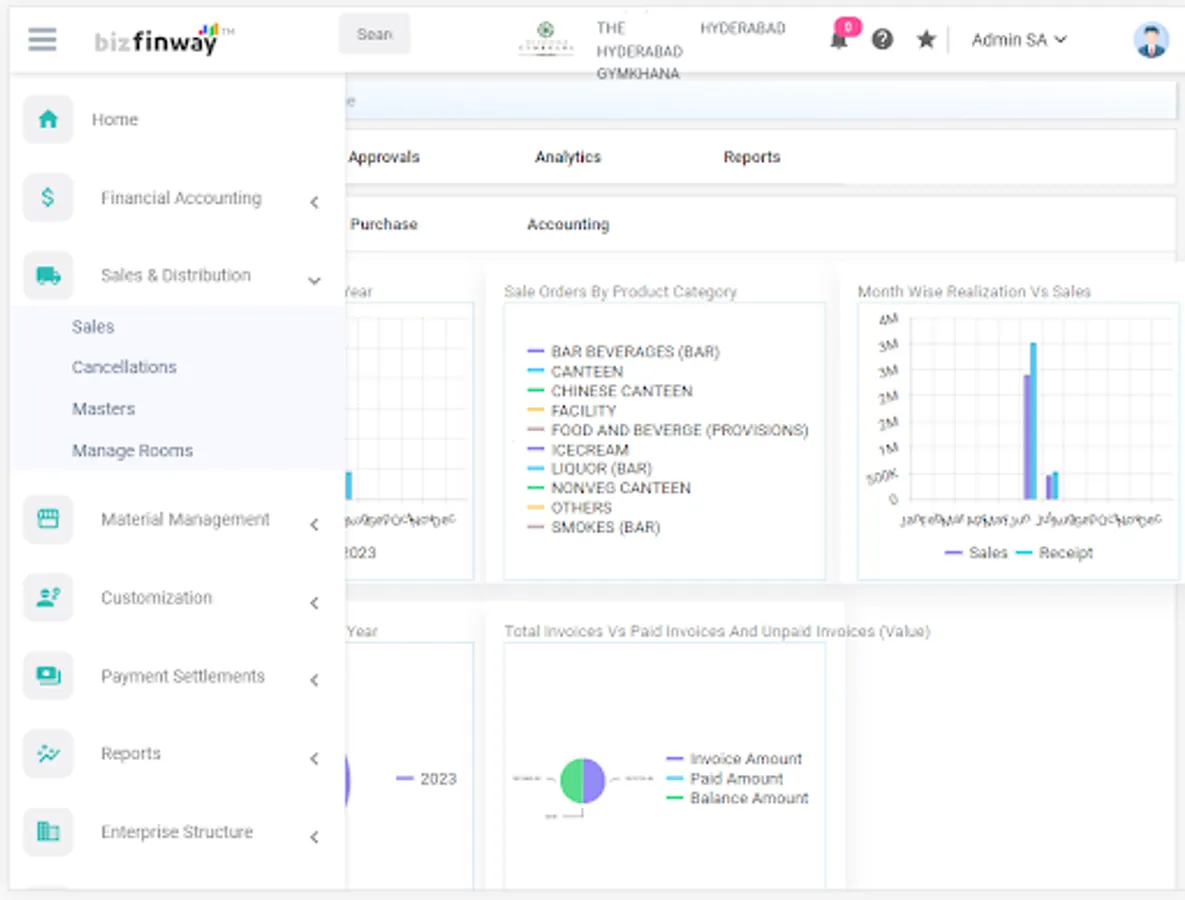Image resolution: width=1185 pixels, height=900 pixels.
Task: Open the Admin SA dropdown
Action: tap(1019, 40)
